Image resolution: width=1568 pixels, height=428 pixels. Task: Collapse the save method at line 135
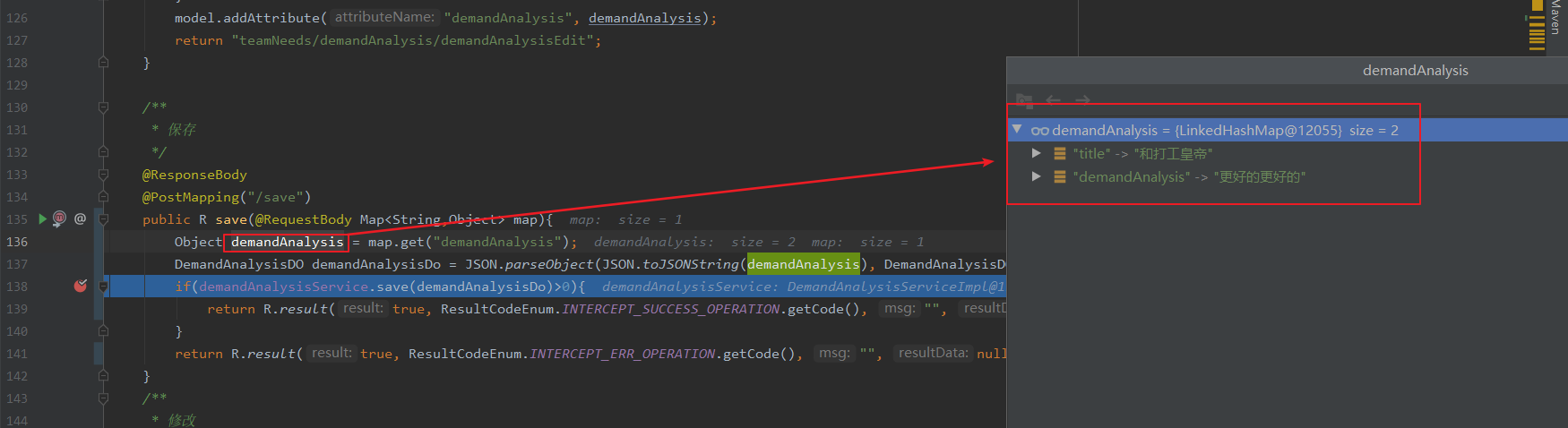point(103,219)
